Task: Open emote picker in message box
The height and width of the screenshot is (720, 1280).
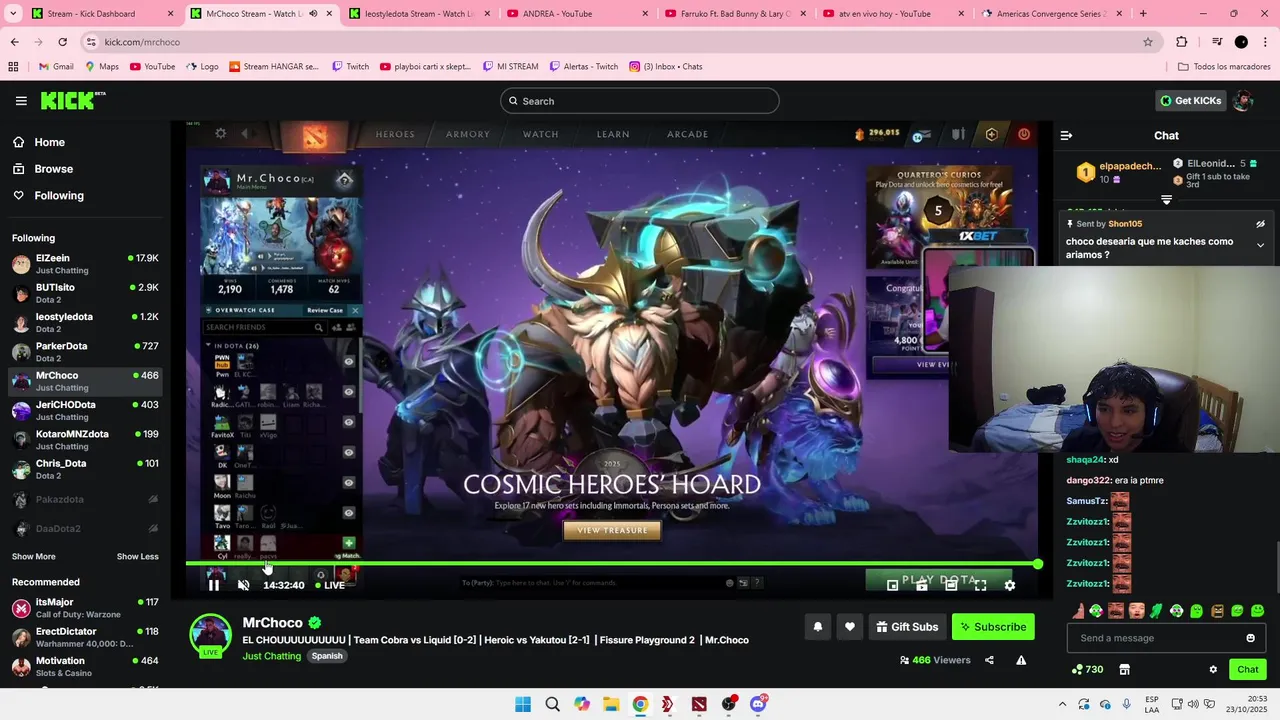Action: coord(1250,638)
